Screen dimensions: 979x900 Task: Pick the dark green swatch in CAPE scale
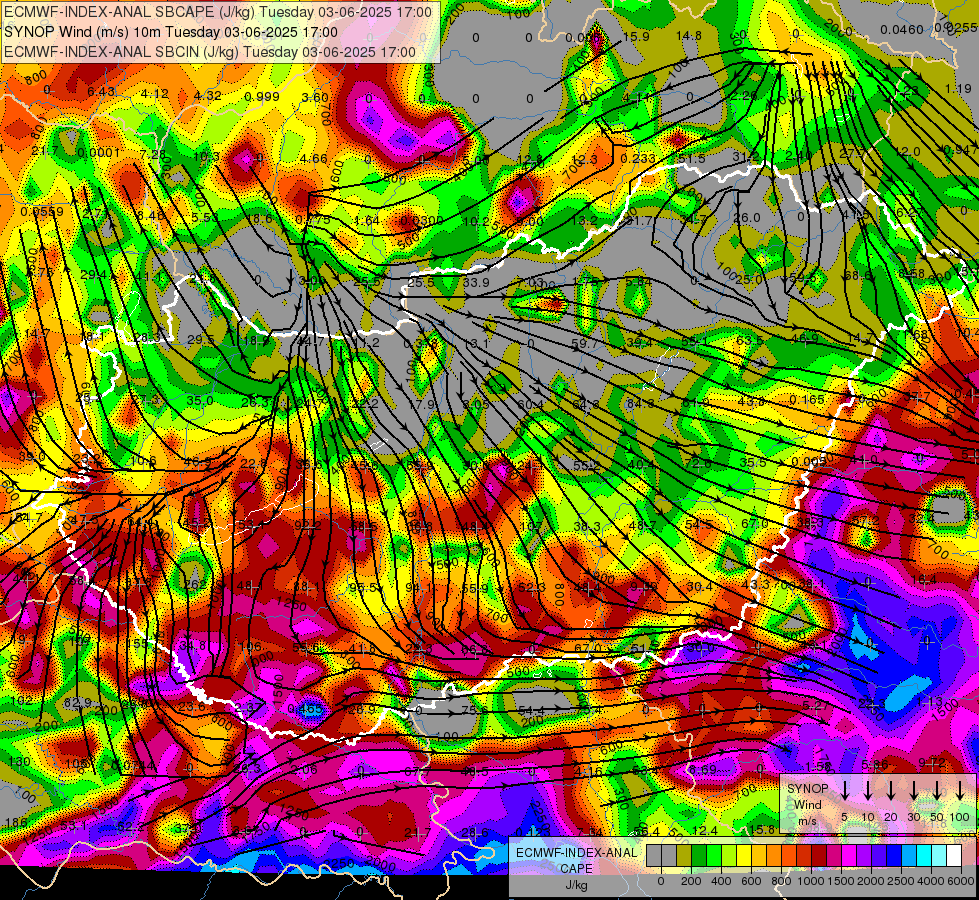(699, 856)
